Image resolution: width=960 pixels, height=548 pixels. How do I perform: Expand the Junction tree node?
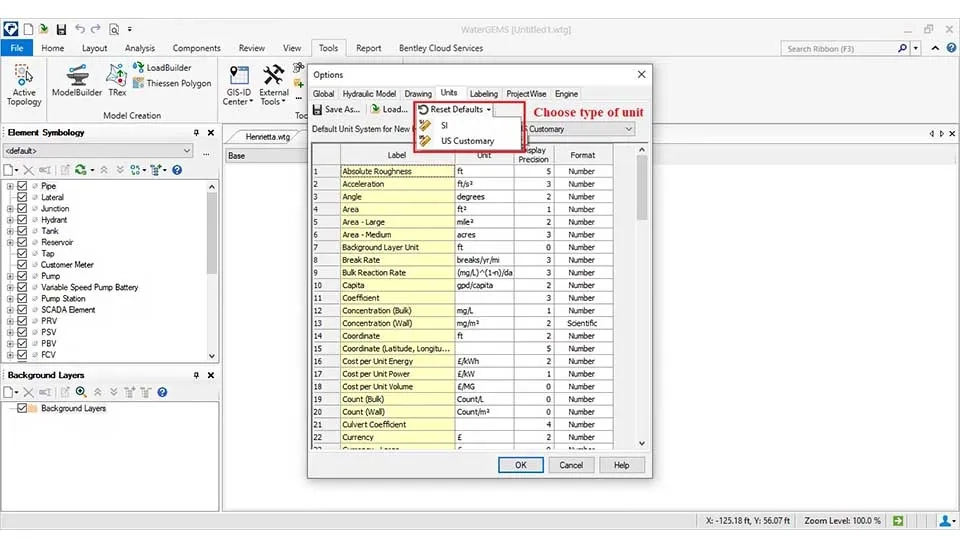click(10, 209)
